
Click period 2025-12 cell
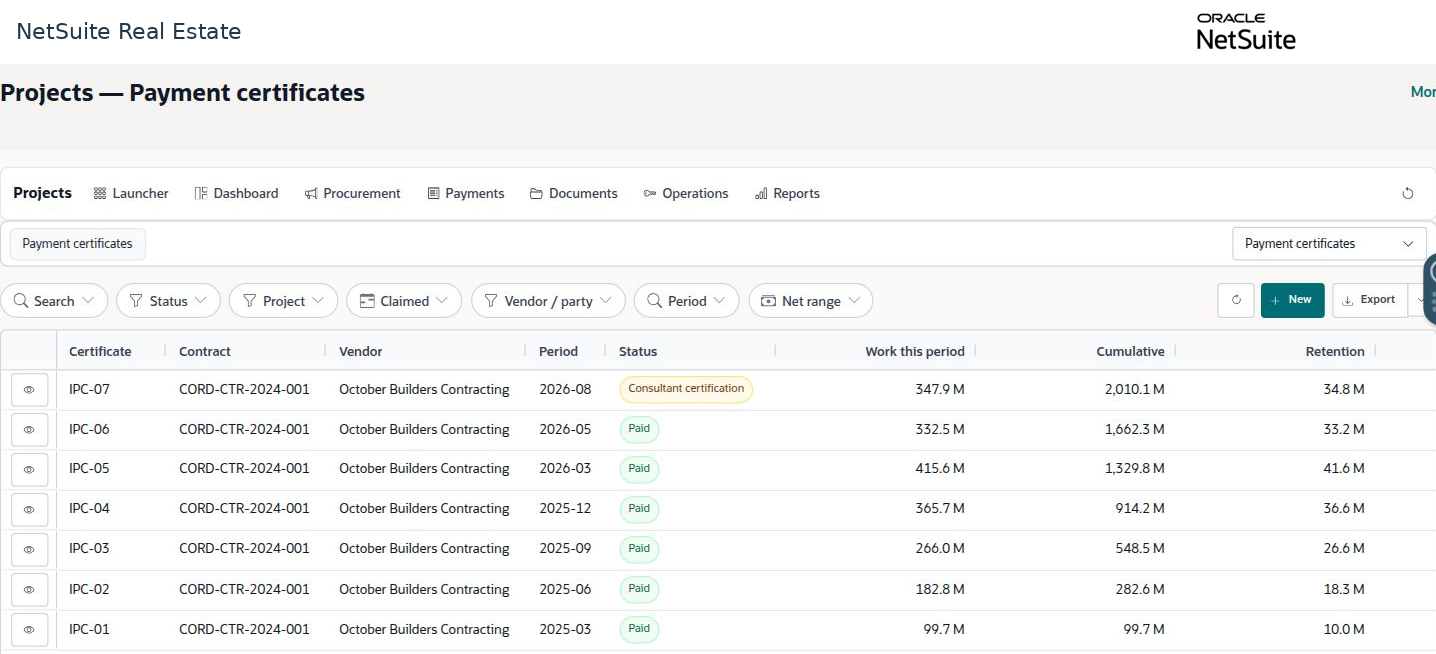565,509
